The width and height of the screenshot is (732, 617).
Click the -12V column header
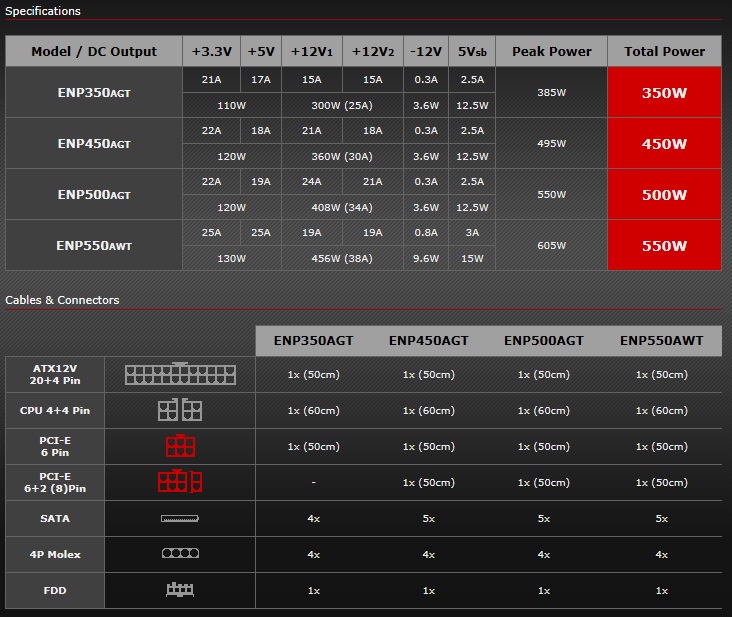[x=426, y=51]
